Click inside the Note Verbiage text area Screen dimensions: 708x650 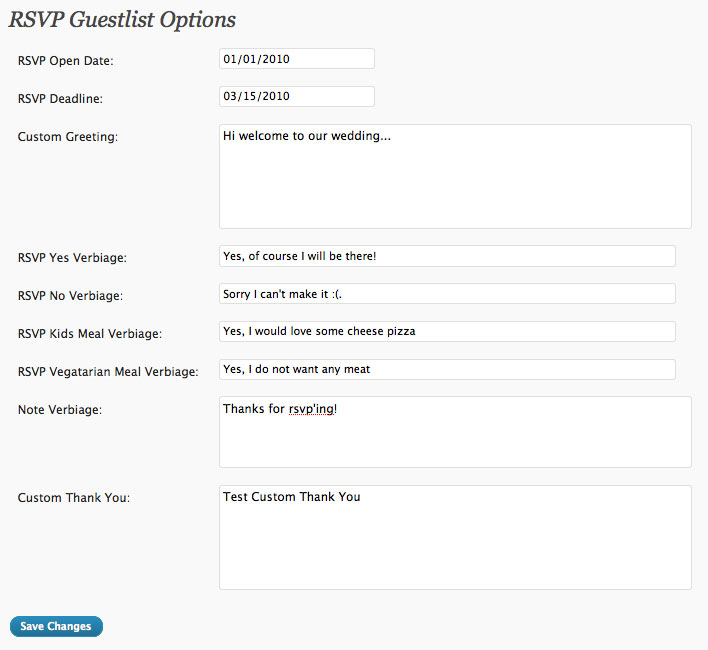(x=455, y=432)
